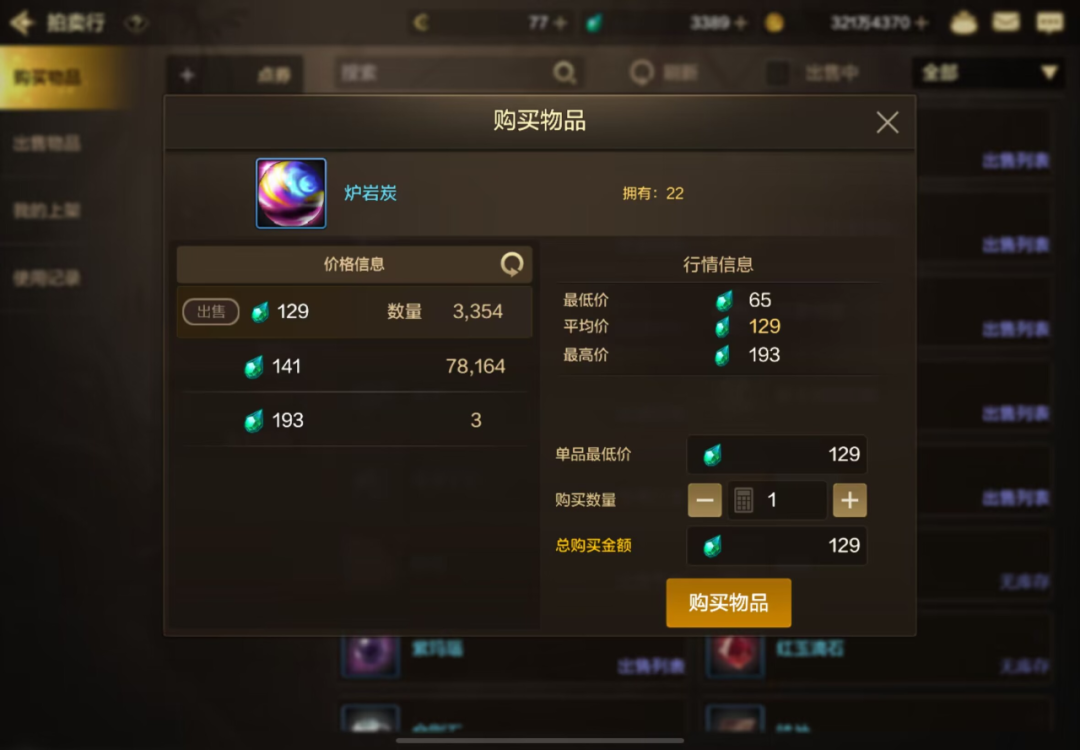Decrease purchase quantity with minus button
This screenshot has height=750, width=1080.
(705, 500)
